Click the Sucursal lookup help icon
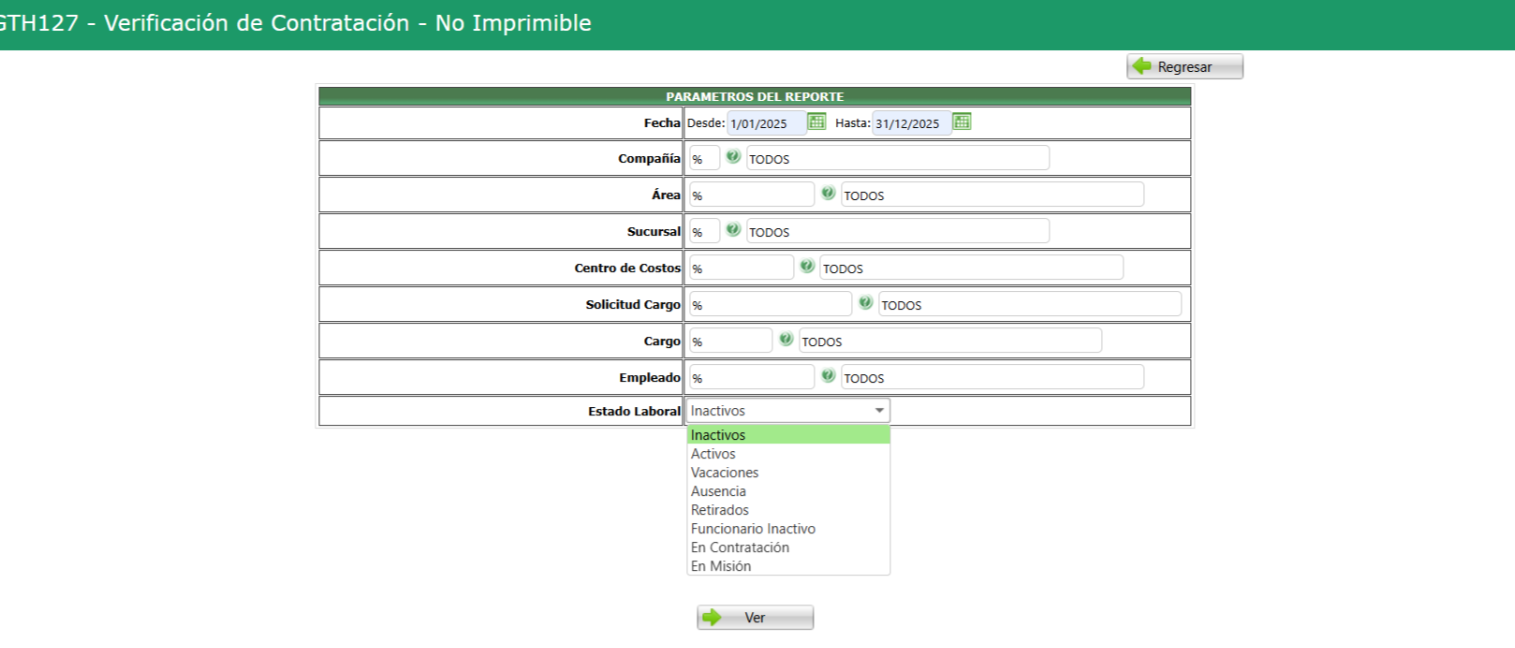This screenshot has height=648, width=1515. coord(733,230)
